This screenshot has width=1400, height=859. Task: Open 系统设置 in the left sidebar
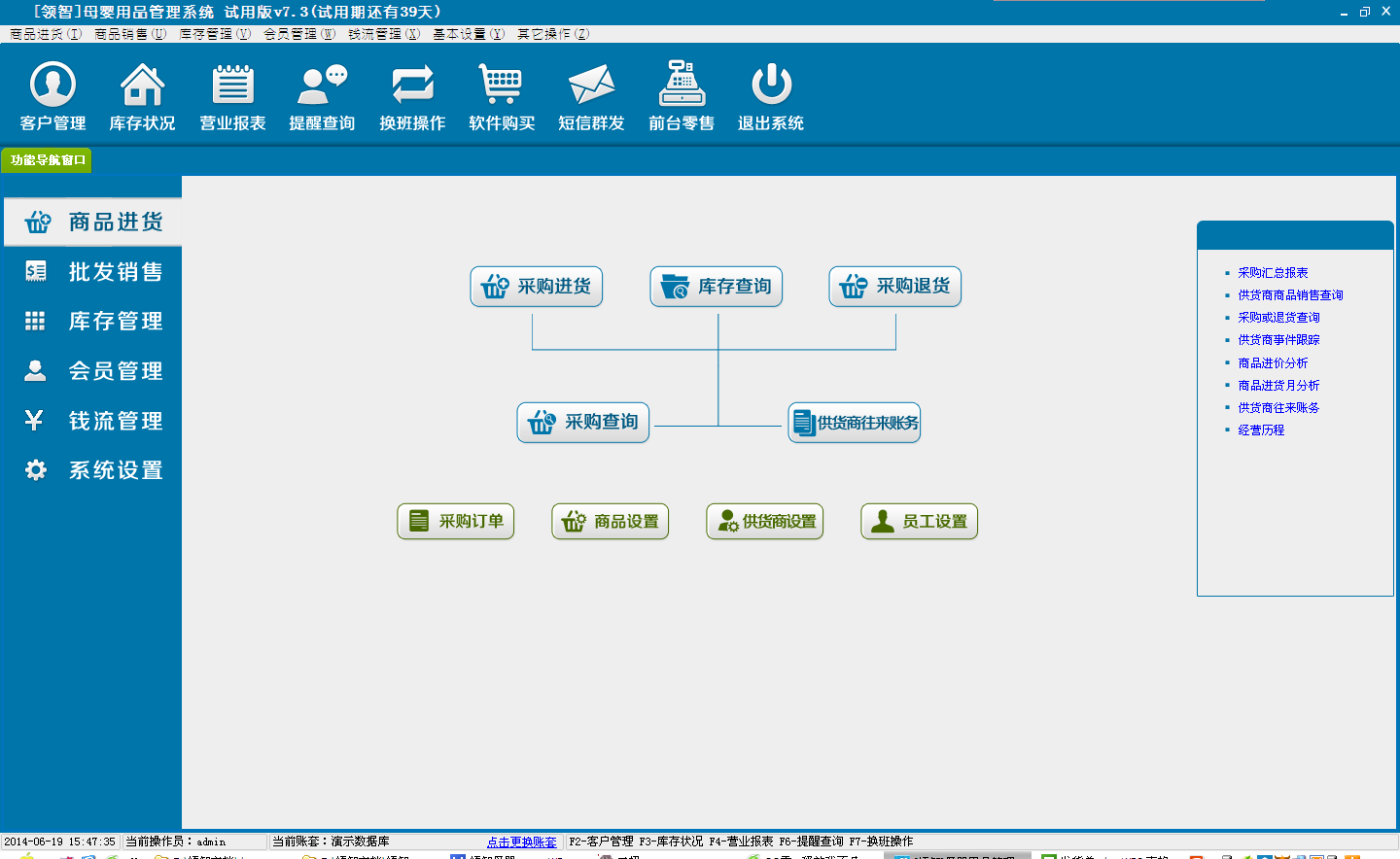tap(93, 470)
